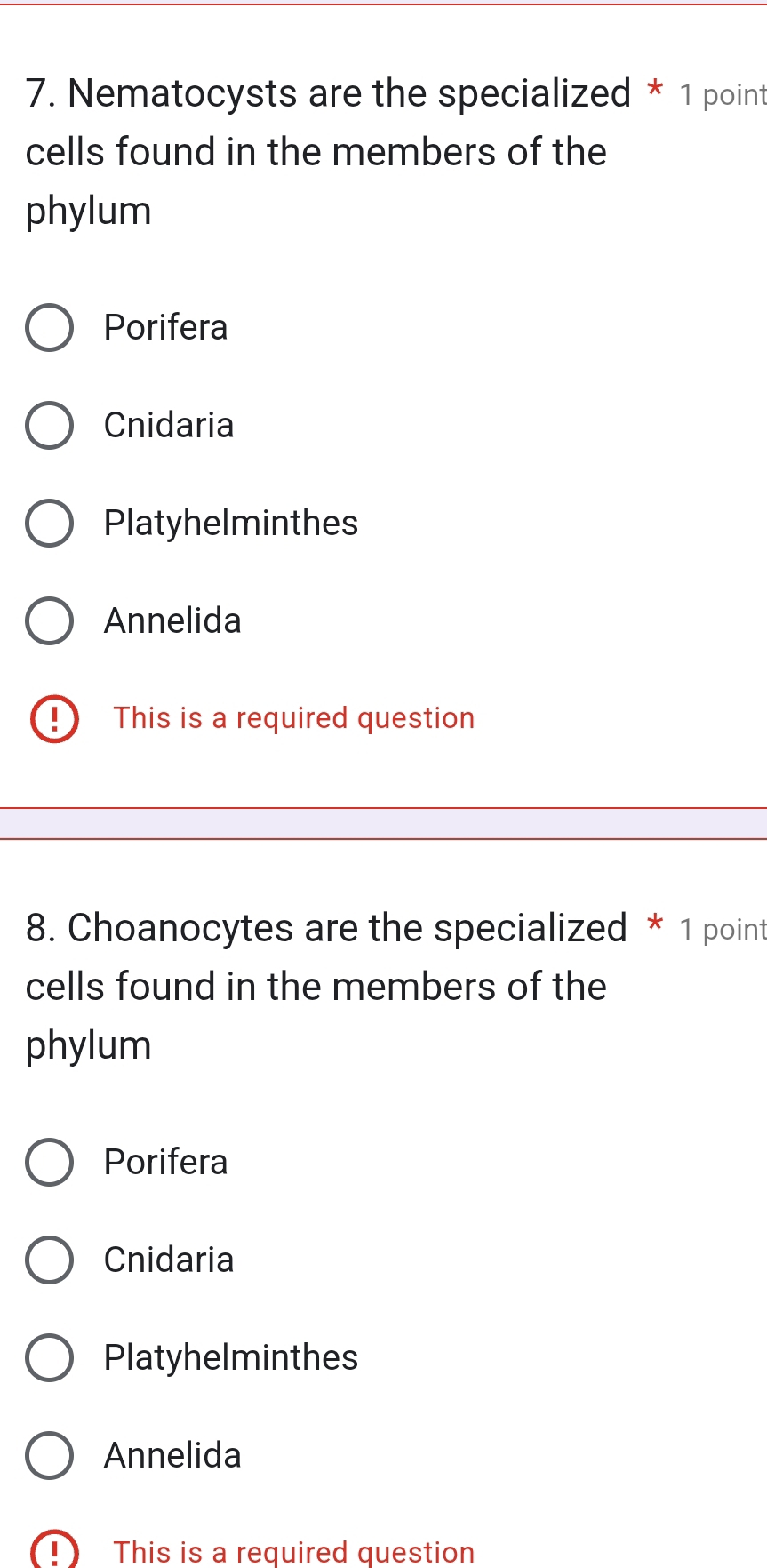Image resolution: width=767 pixels, height=1568 pixels.
Task: Choose Cnidaria radio button in question 8
Action: (49, 1260)
